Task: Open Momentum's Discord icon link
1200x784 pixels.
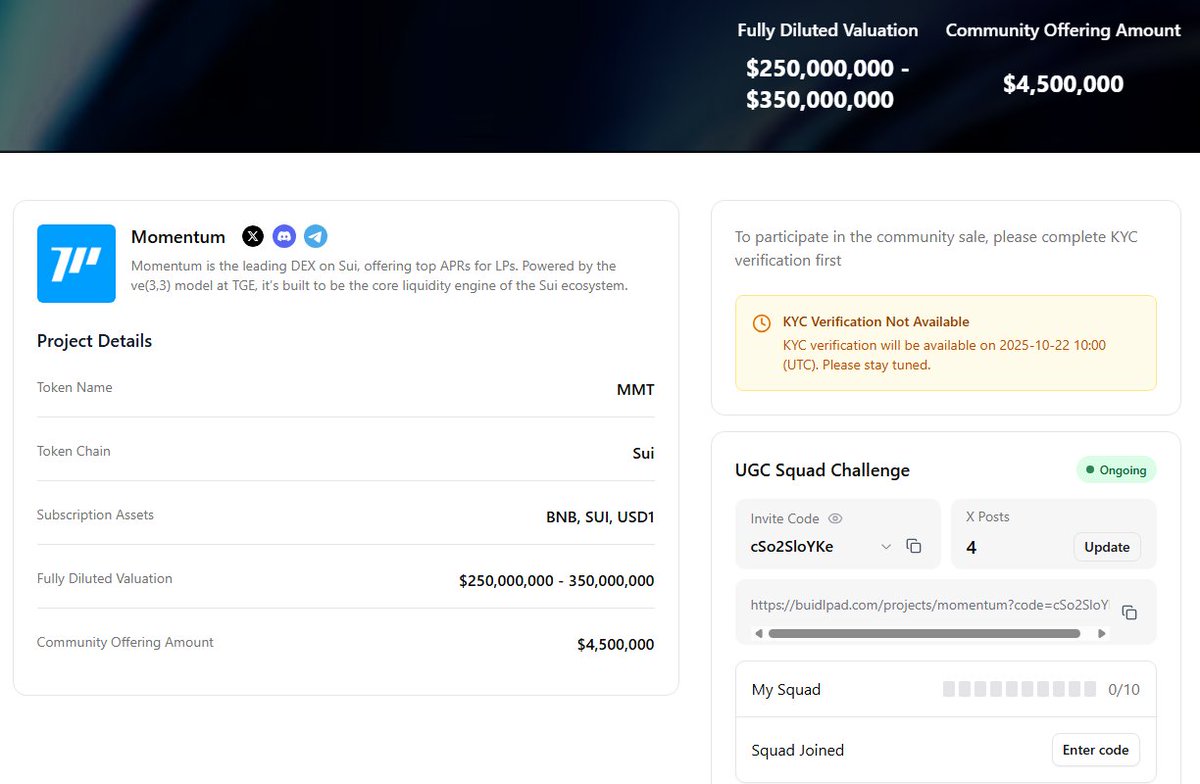Action: click(x=285, y=236)
